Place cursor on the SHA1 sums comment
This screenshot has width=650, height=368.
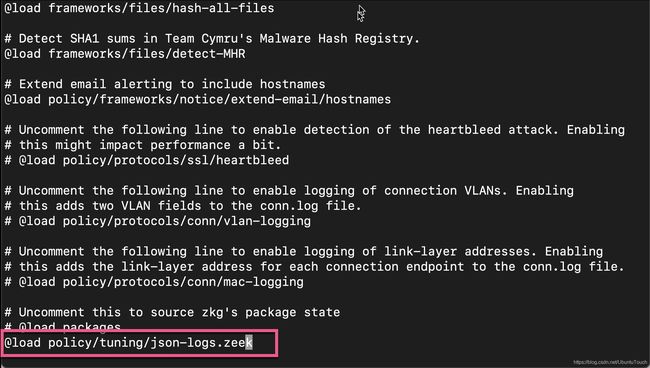tap(212, 39)
